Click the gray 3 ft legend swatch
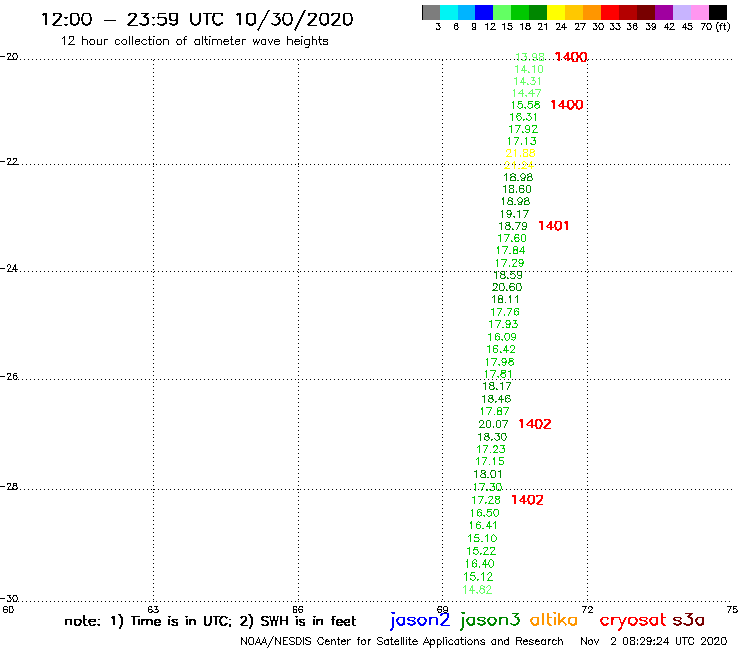The height and width of the screenshot is (650, 740). pyautogui.click(x=431, y=13)
